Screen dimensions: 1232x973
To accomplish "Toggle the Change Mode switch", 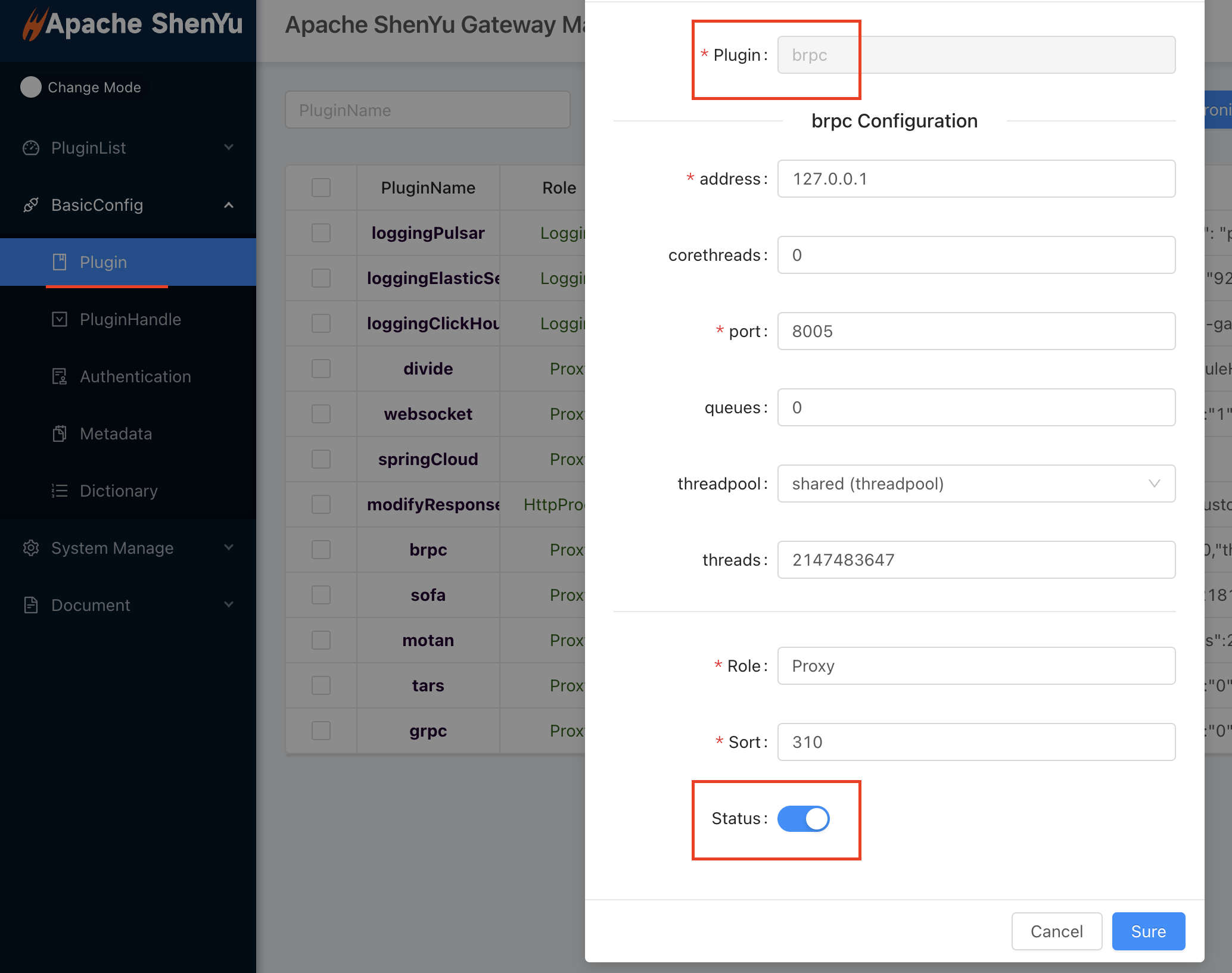I will tap(31, 87).
